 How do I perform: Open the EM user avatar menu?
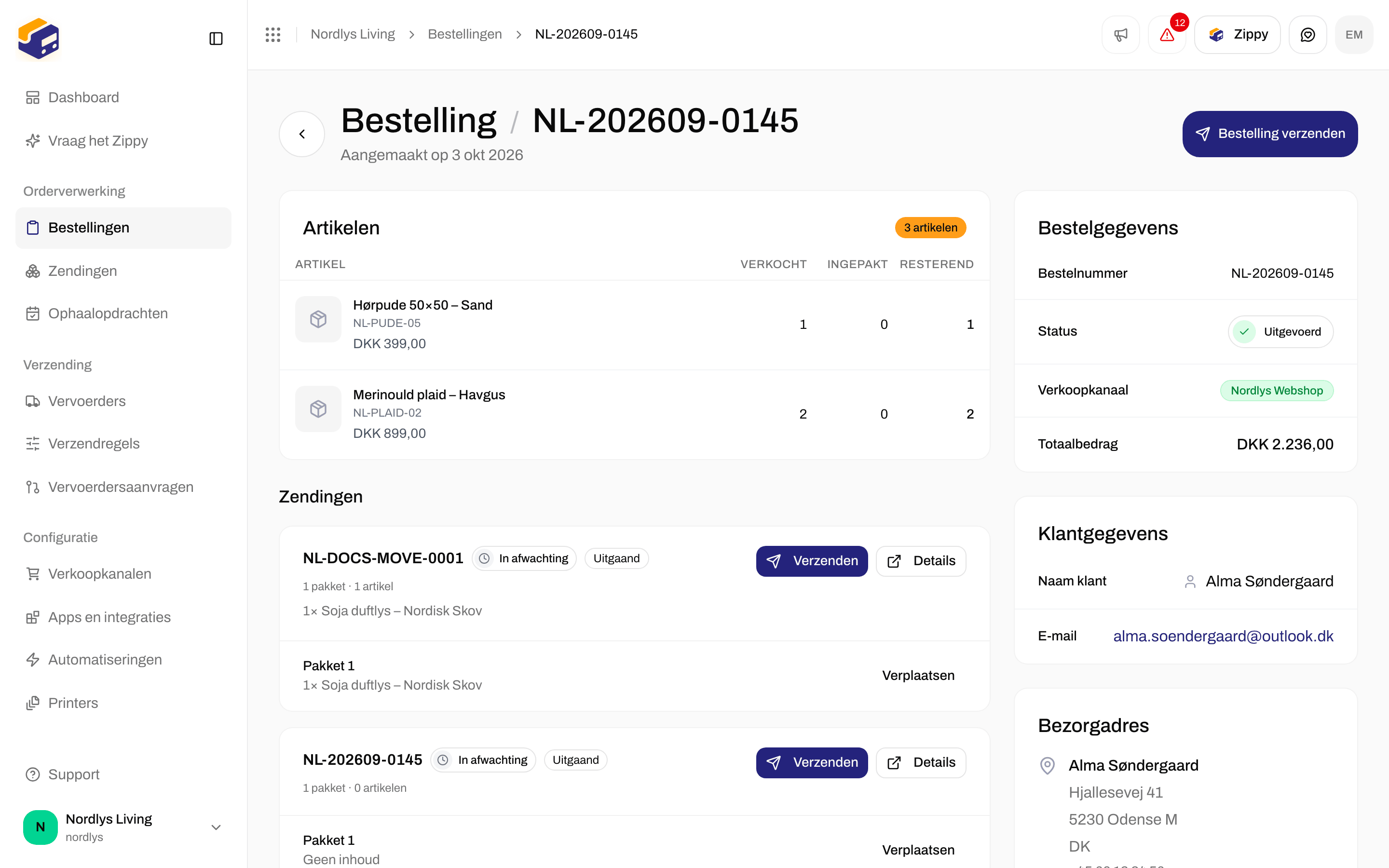pyautogui.click(x=1353, y=34)
